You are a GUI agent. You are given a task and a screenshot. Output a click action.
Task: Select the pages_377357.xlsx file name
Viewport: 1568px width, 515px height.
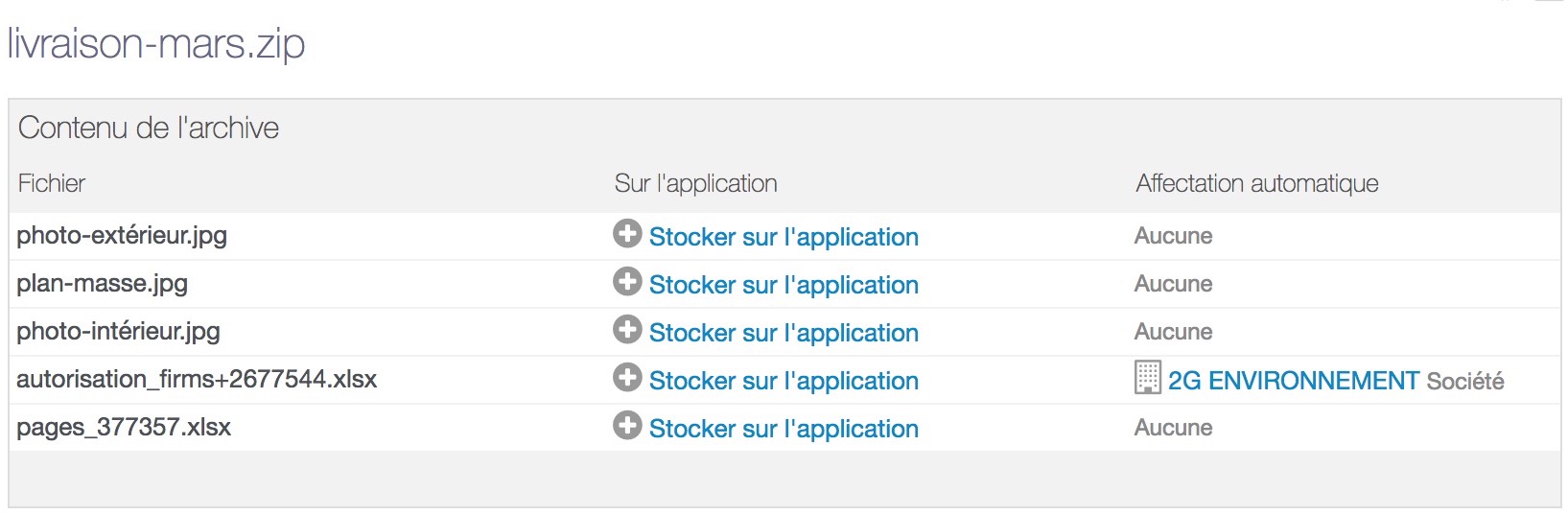point(124,428)
